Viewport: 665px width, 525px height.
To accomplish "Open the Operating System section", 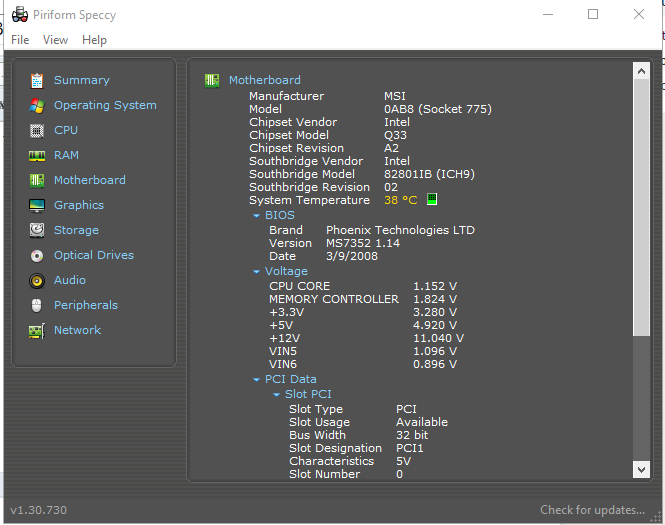I will click(105, 105).
